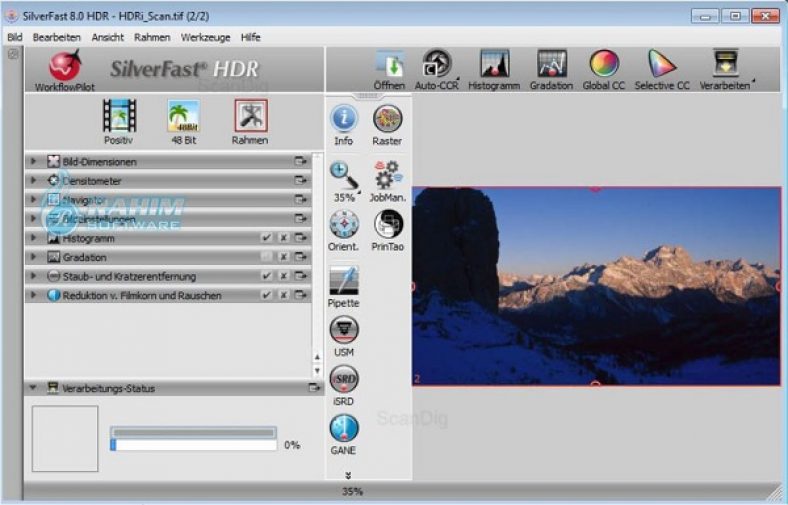Enable checkmark for Reduktion v. Filmkorn
Image resolution: width=788 pixels, height=505 pixels.
coord(266,296)
